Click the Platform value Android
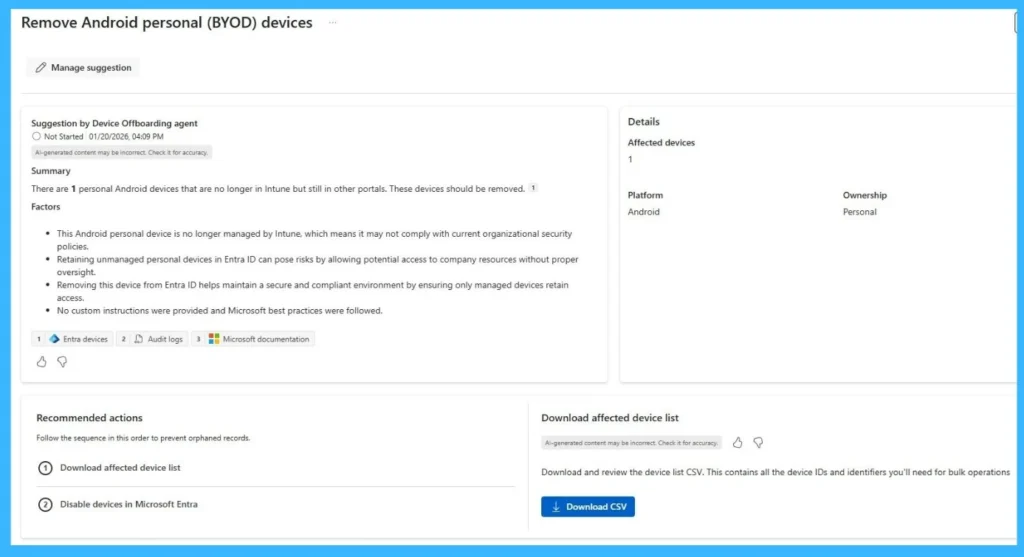 coord(644,212)
